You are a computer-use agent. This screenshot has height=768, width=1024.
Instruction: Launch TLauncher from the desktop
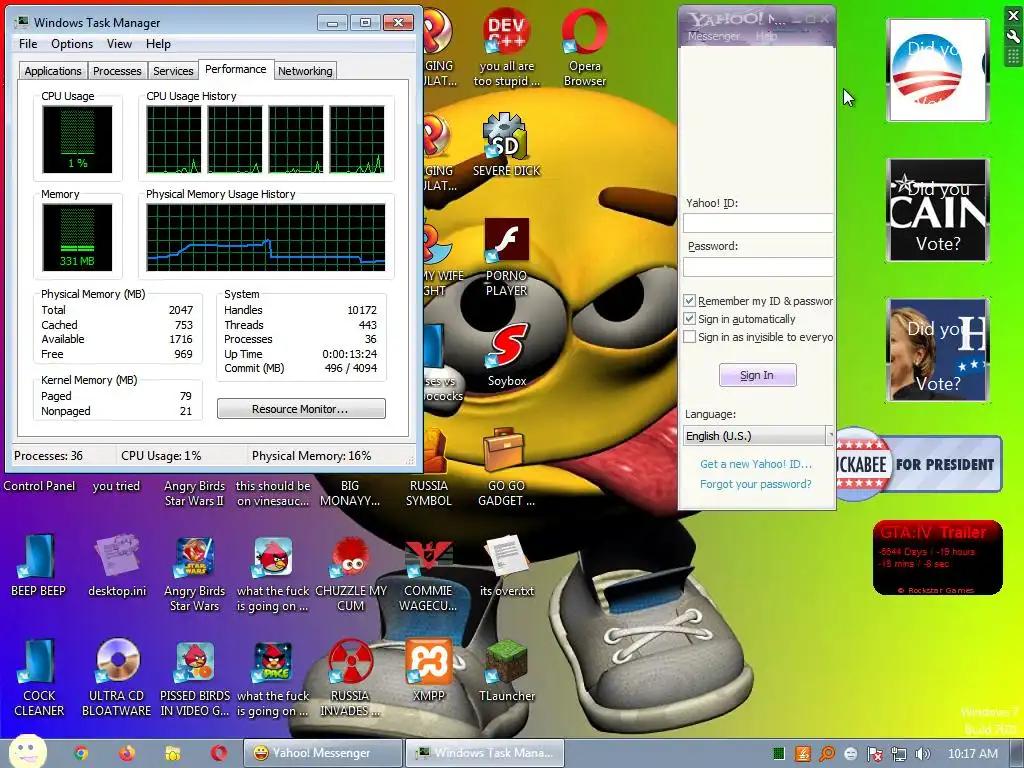click(506, 661)
